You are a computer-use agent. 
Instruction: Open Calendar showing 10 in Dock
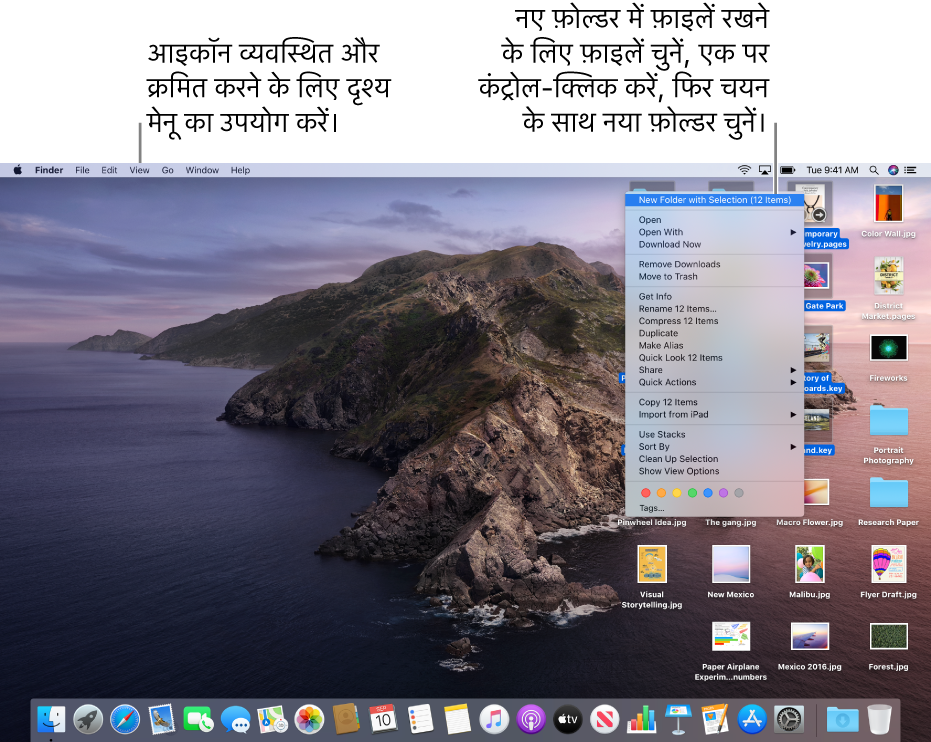(x=383, y=719)
